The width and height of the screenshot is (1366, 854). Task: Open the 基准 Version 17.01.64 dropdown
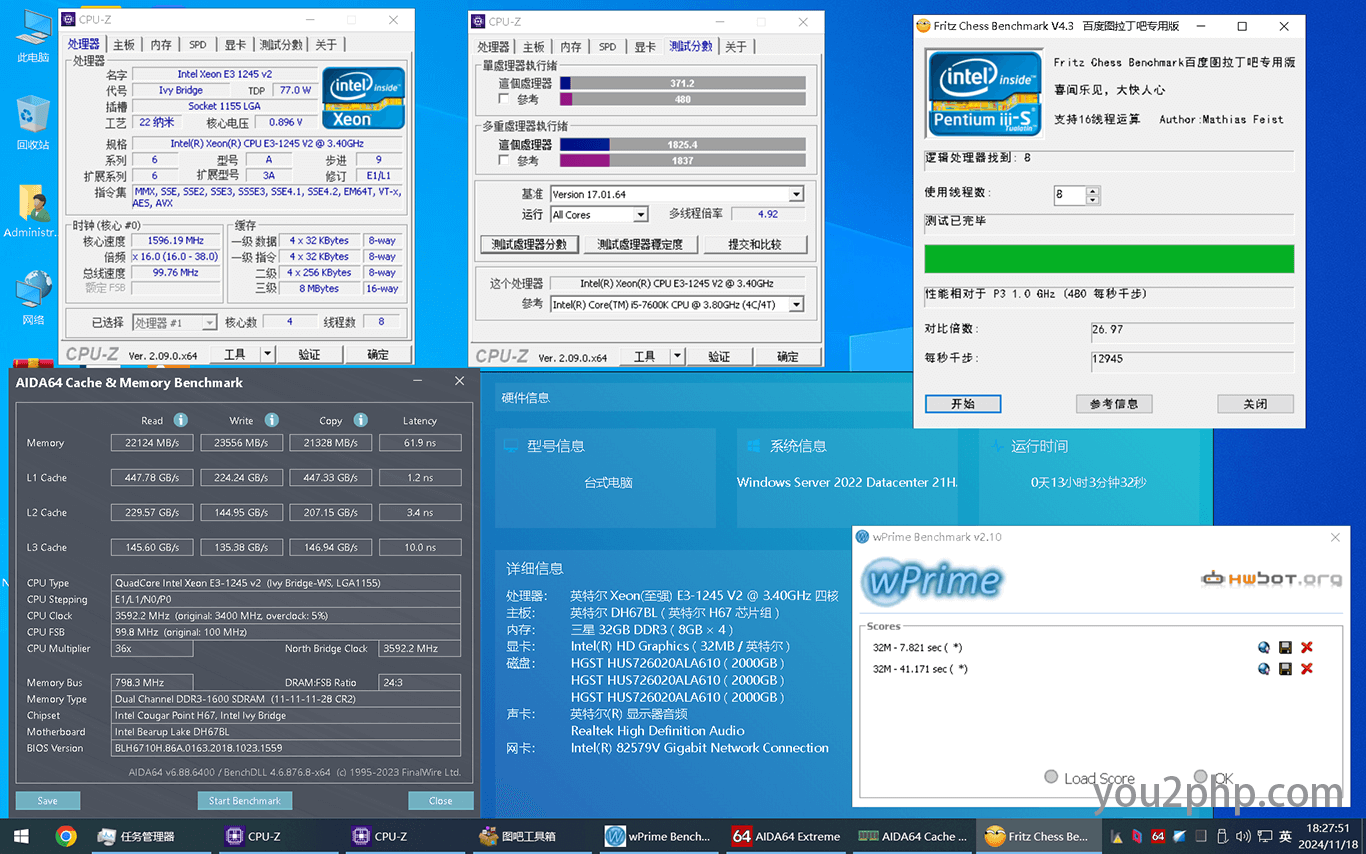[x=677, y=194]
